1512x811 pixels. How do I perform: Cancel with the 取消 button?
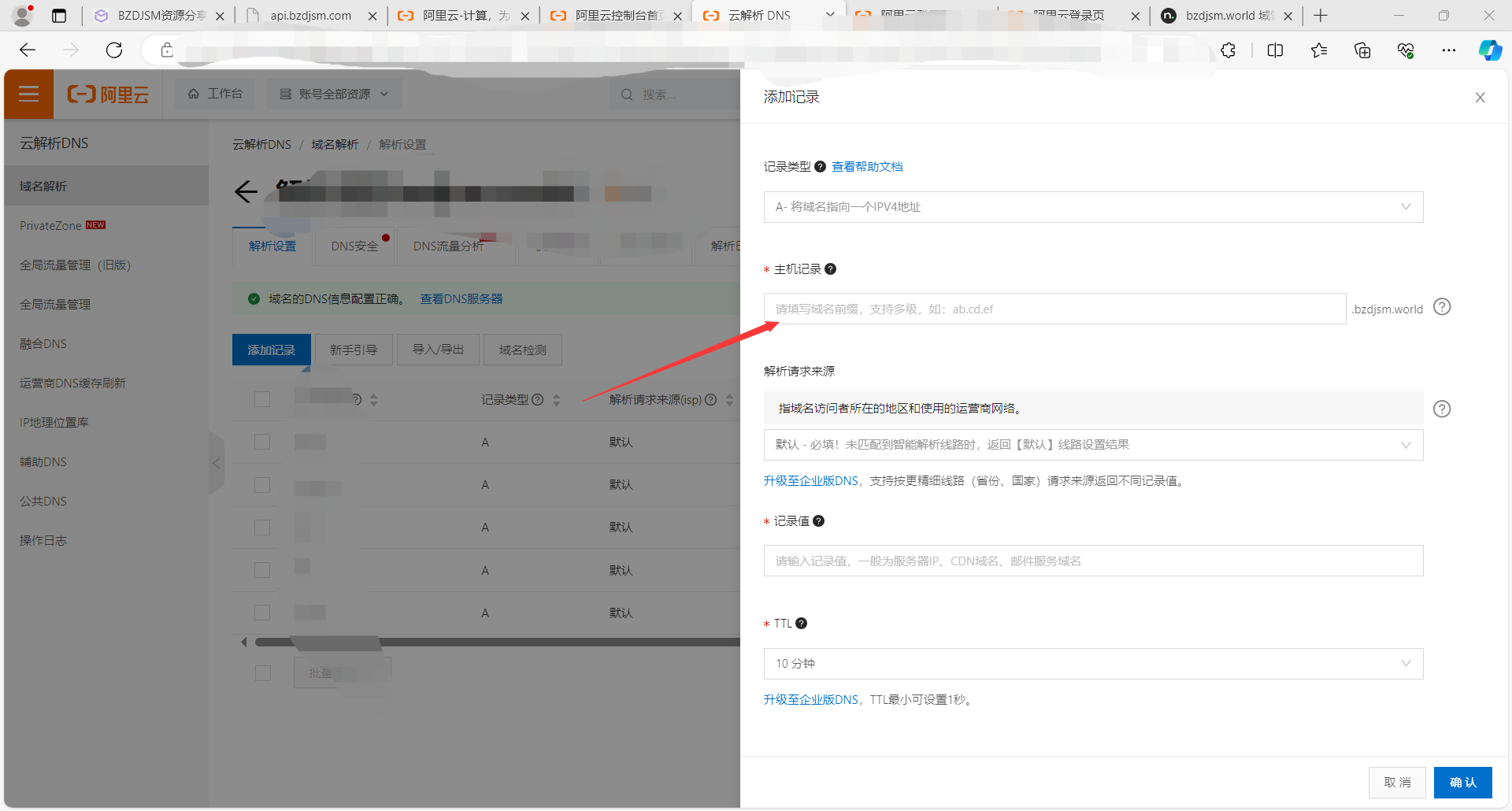point(1397,783)
